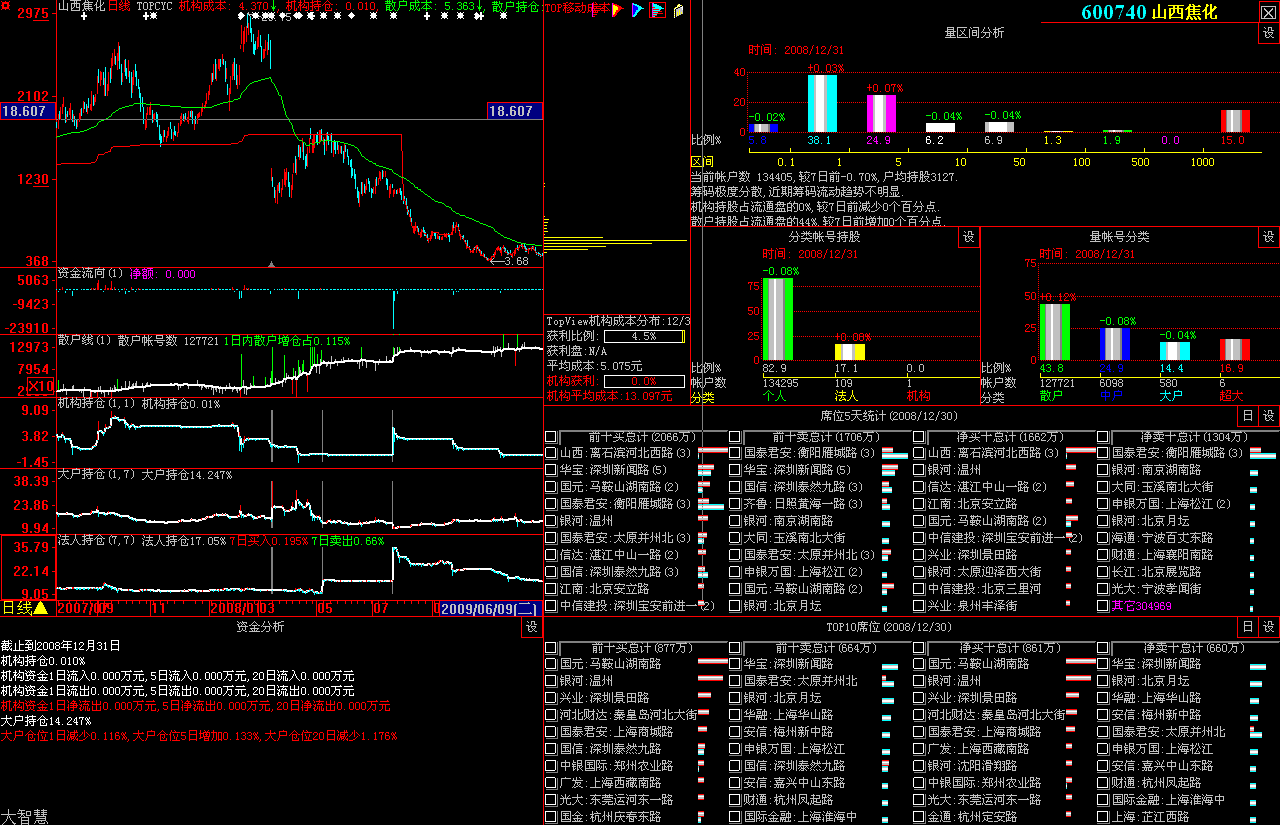
Task: Toggle checkbox for 国泰君安:衡阳雁城路 in 前十卖总计
Action: click(735, 453)
